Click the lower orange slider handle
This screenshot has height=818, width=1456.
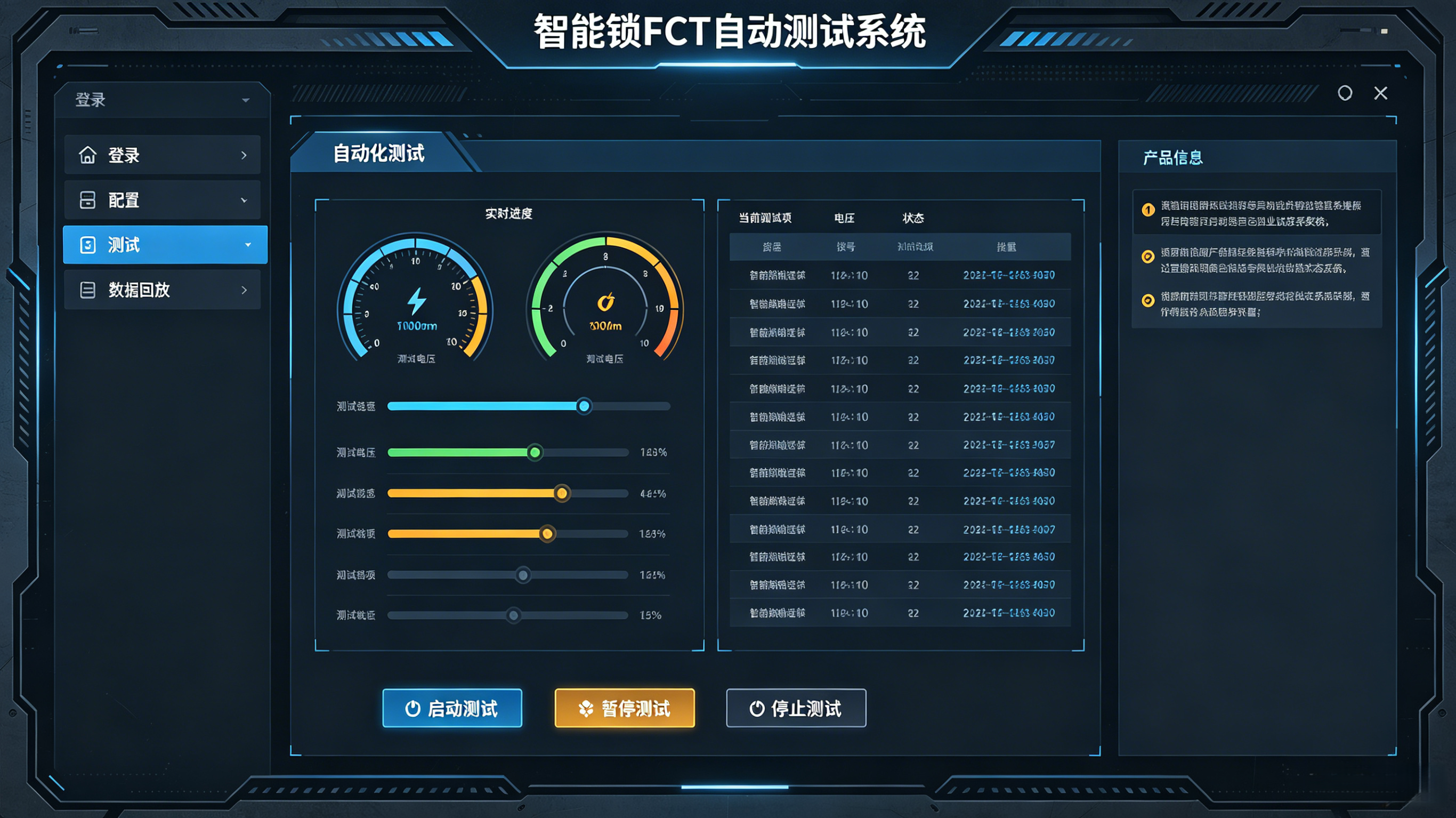click(x=547, y=534)
